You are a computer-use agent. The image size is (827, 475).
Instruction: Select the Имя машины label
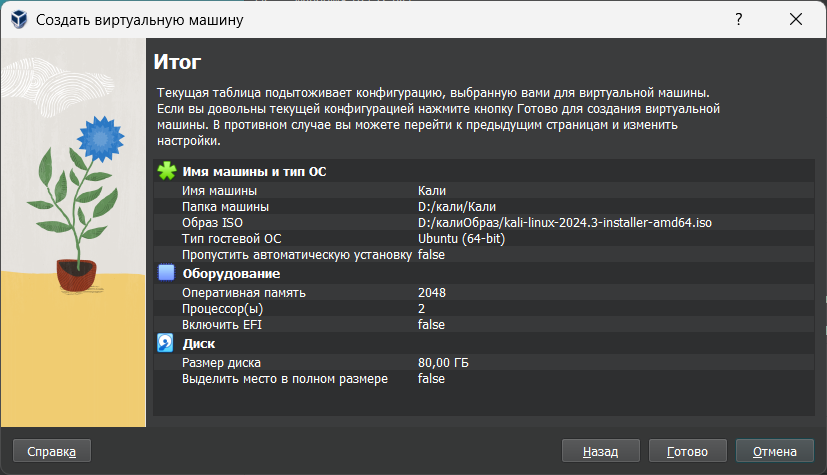tap(219, 190)
